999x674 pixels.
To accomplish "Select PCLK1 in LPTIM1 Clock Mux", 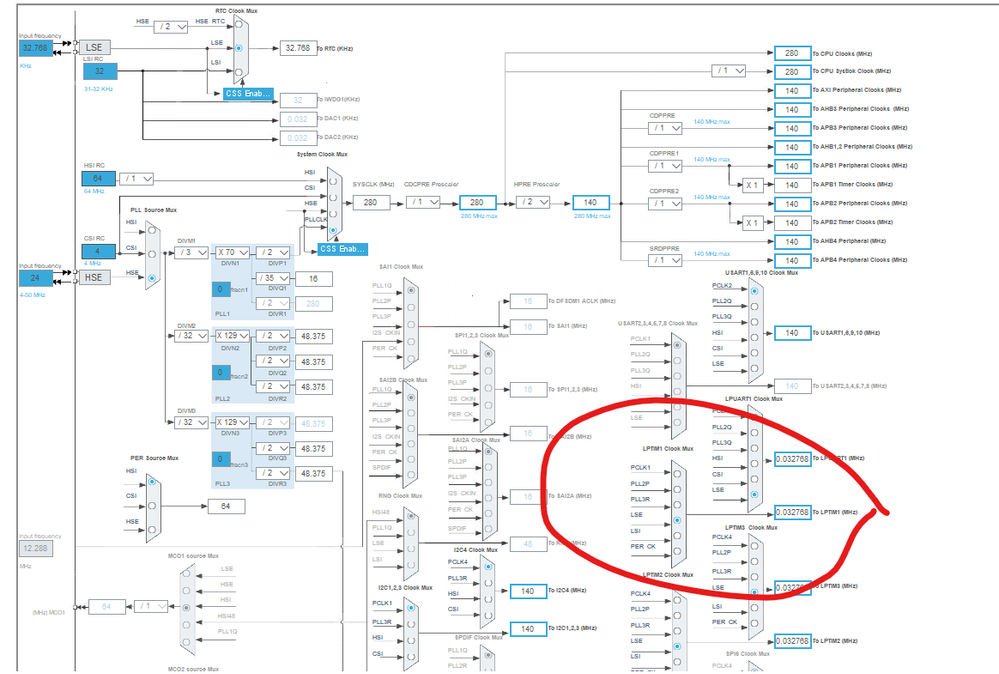I will click(677, 473).
